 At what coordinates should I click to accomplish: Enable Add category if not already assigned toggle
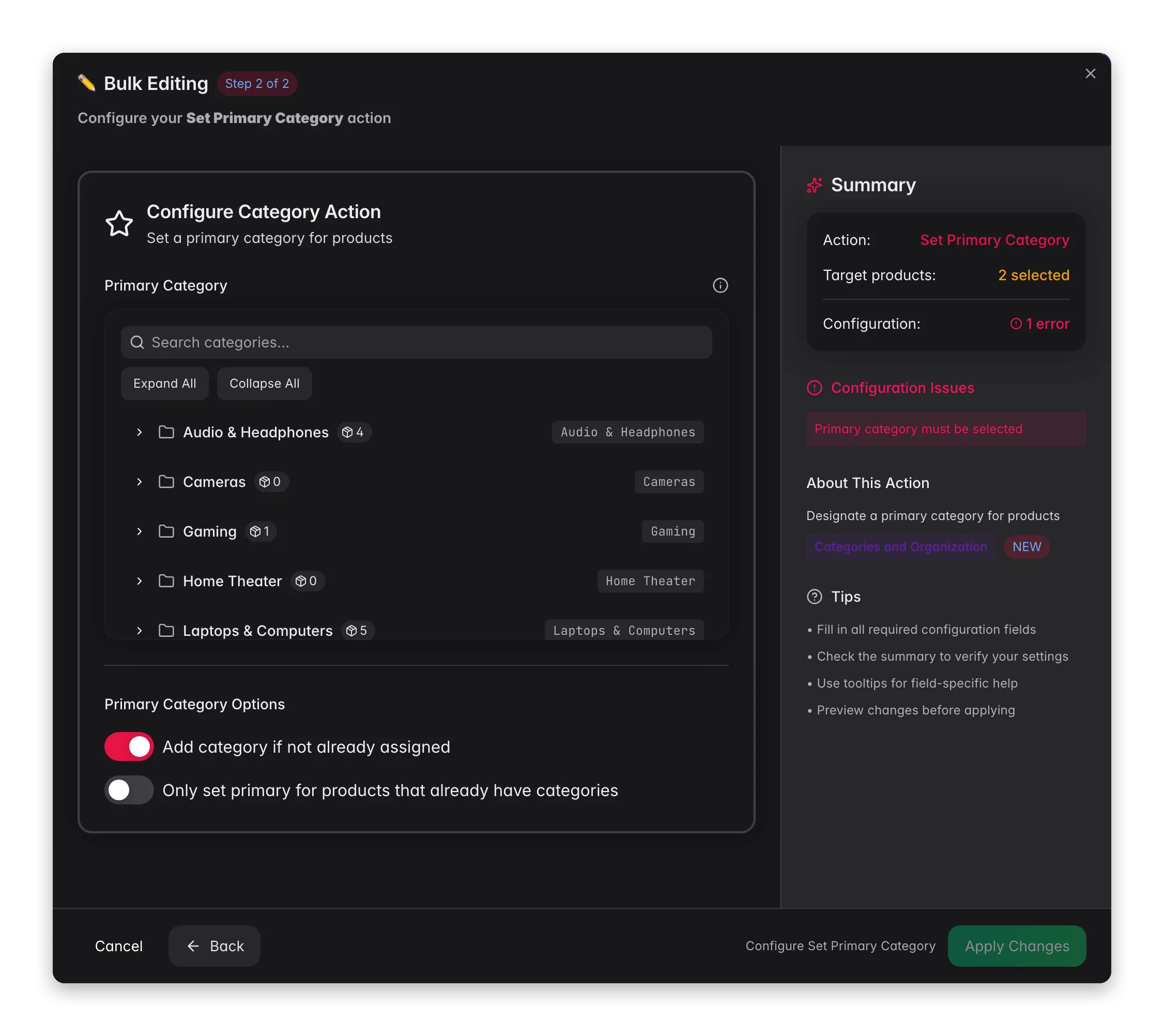point(129,746)
